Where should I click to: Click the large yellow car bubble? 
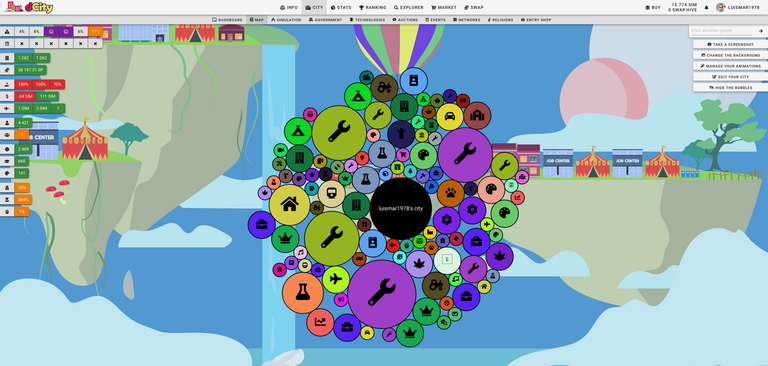point(450,117)
